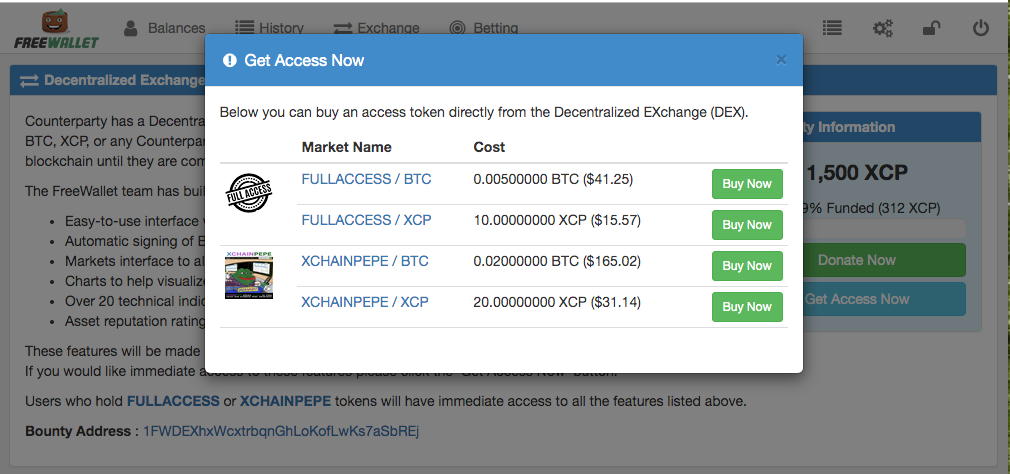Screen dimensions: 1010x474
Task: Click the FULLACCESS token link in text
Action: pos(173,401)
